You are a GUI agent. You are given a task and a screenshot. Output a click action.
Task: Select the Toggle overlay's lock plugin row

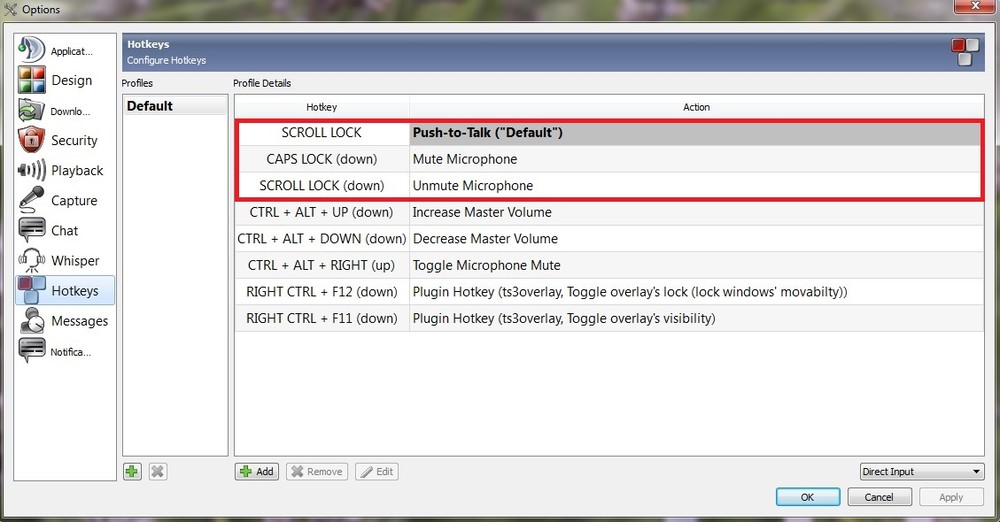pos(609,292)
